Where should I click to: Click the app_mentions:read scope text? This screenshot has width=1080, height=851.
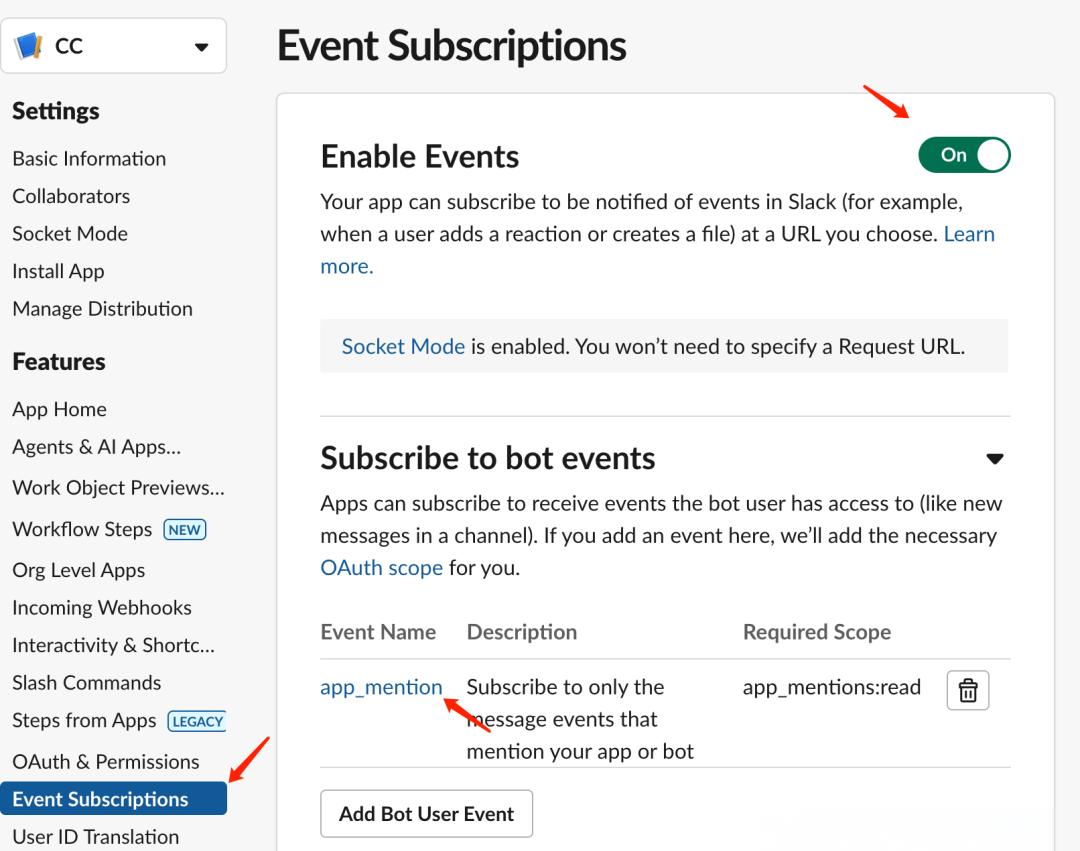[x=831, y=687]
